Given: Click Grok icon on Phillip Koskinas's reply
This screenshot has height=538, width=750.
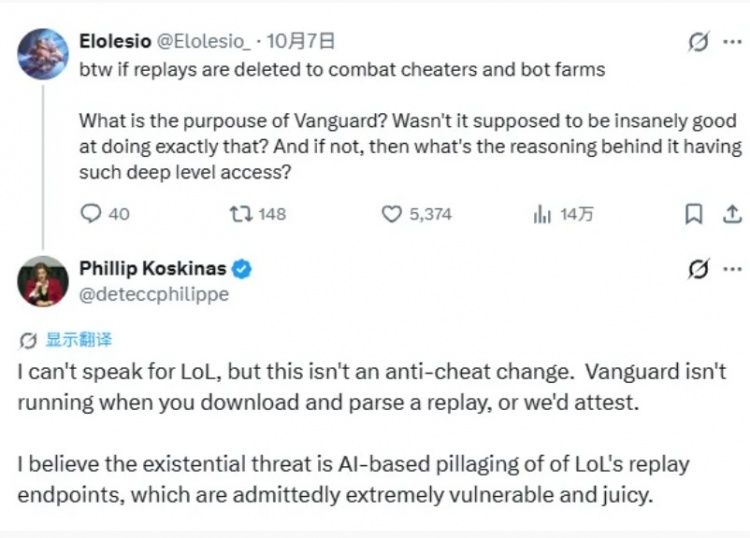Looking at the screenshot, I should [x=698, y=269].
